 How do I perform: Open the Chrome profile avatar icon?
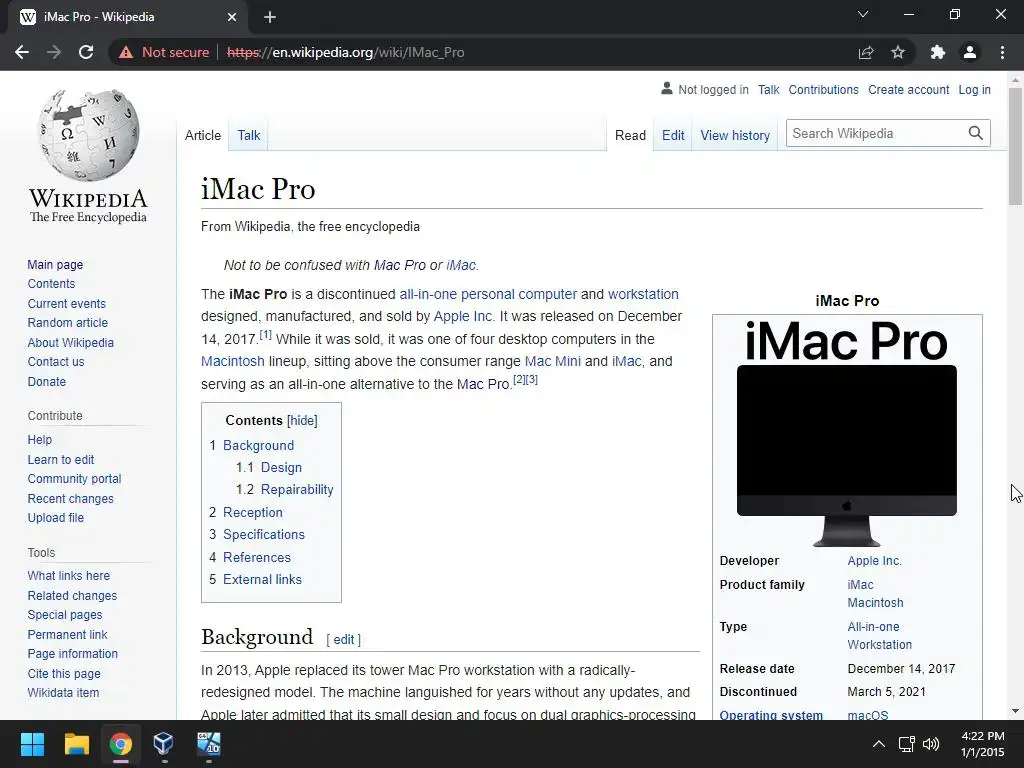click(x=970, y=52)
